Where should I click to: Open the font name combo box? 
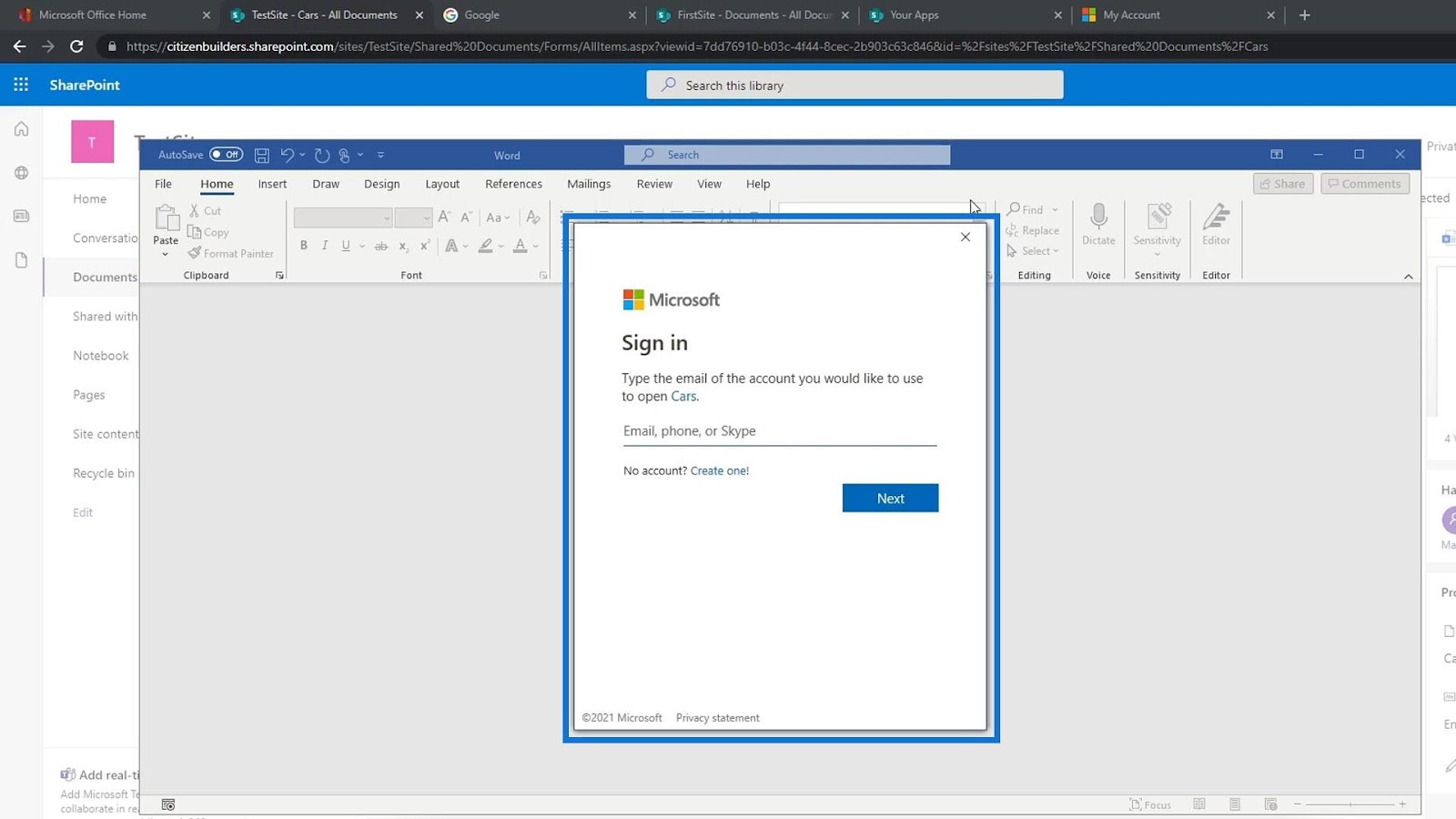tap(343, 217)
